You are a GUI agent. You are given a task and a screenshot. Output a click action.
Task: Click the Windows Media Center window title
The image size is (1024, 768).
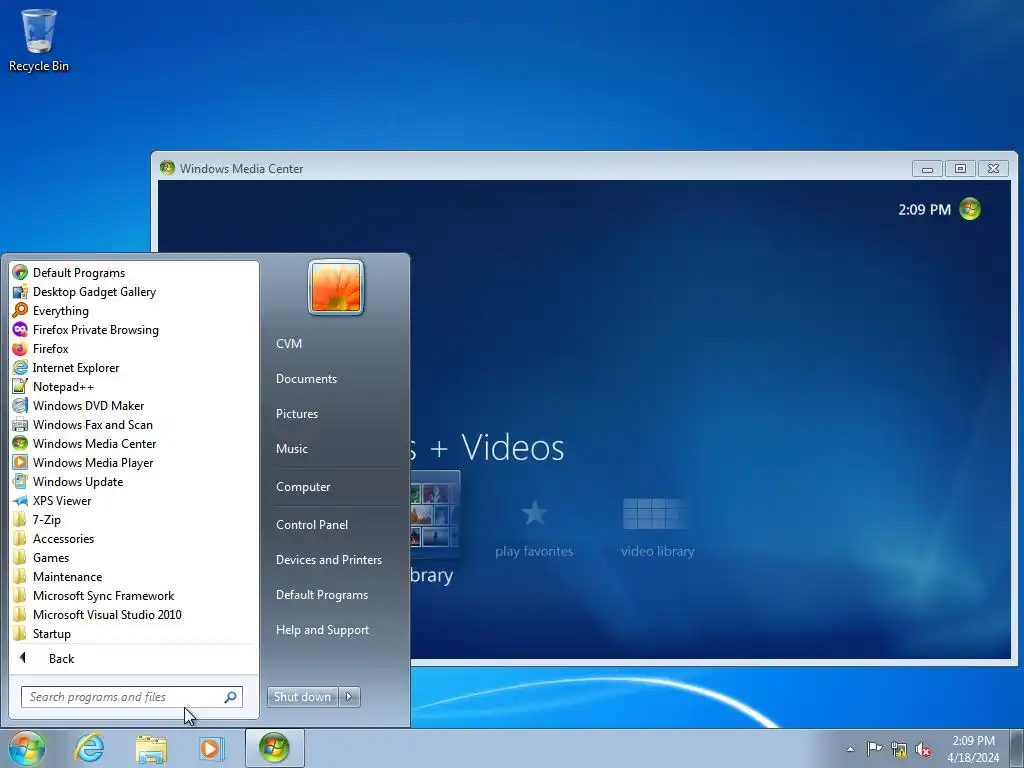click(x=241, y=168)
